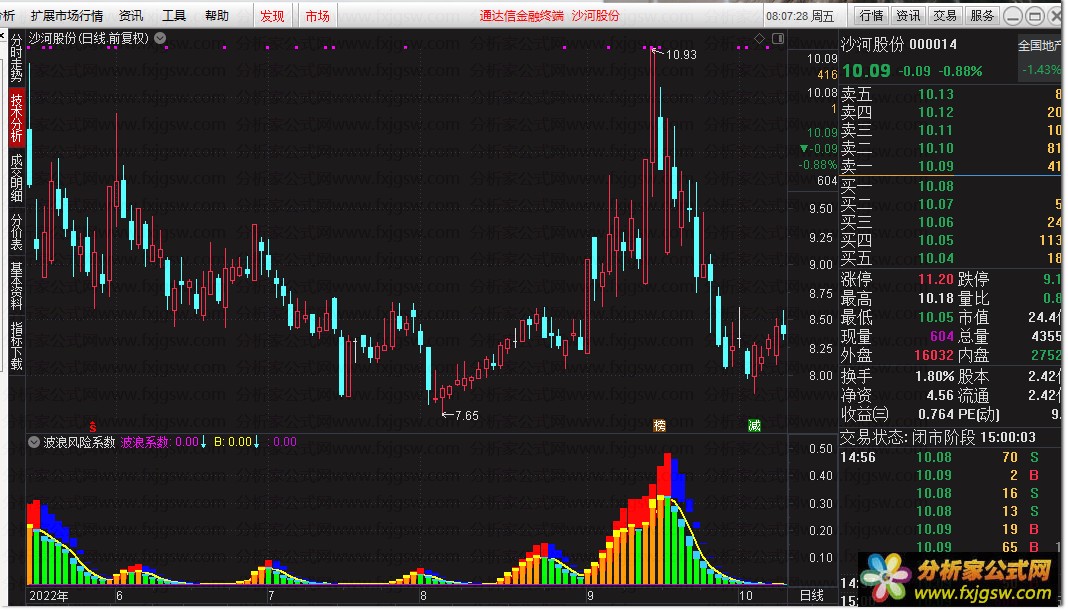Screen dimensions: 1068x610
Task: Expand the 波浪风险系数 indicator menu arrow
Action: tap(33, 442)
